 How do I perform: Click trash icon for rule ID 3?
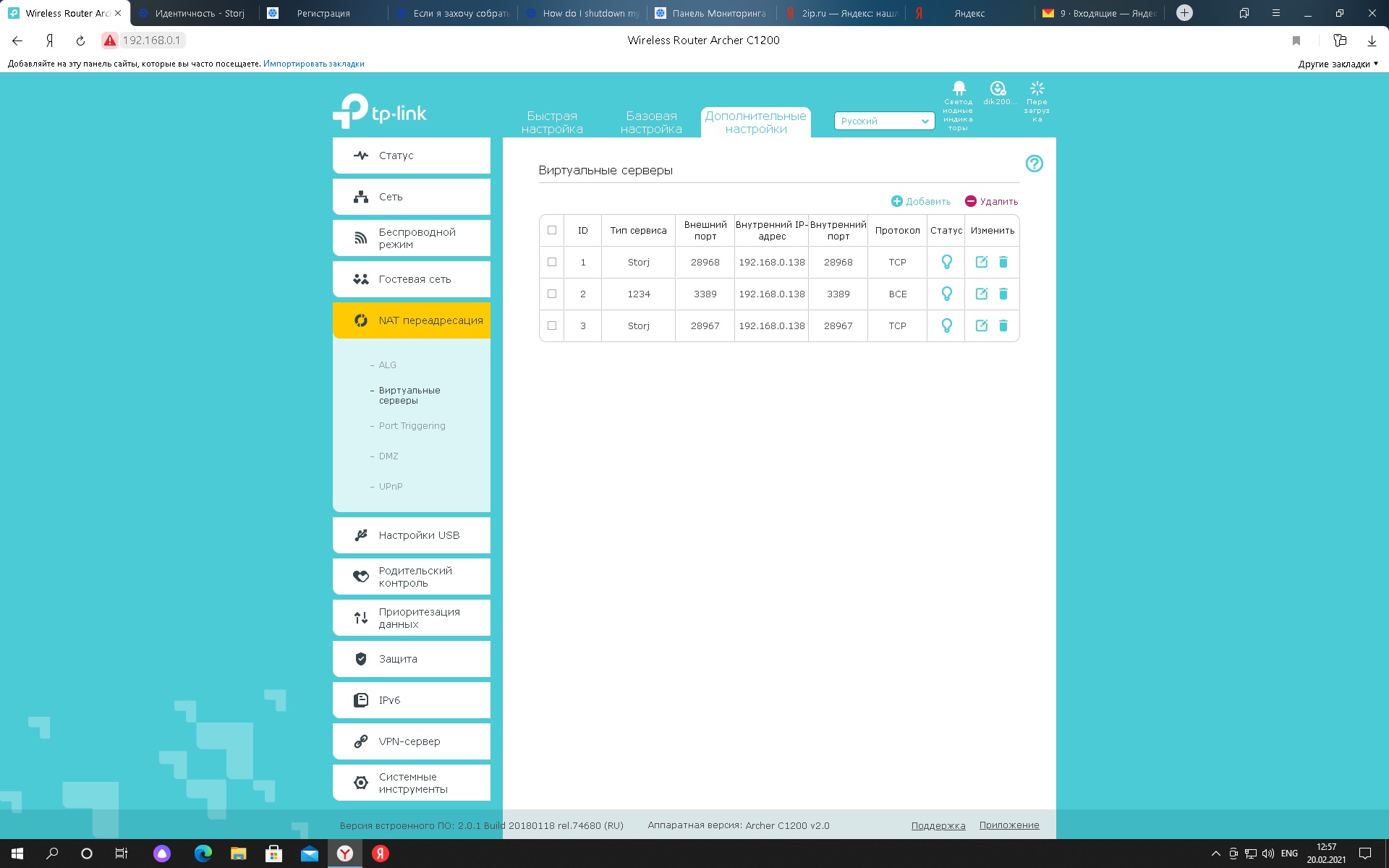click(x=1003, y=325)
